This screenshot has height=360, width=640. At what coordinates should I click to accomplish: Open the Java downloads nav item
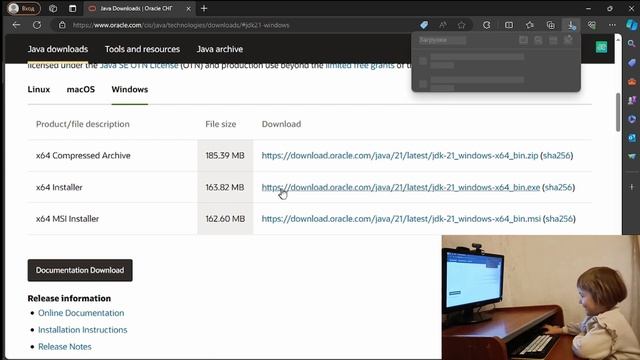58,49
